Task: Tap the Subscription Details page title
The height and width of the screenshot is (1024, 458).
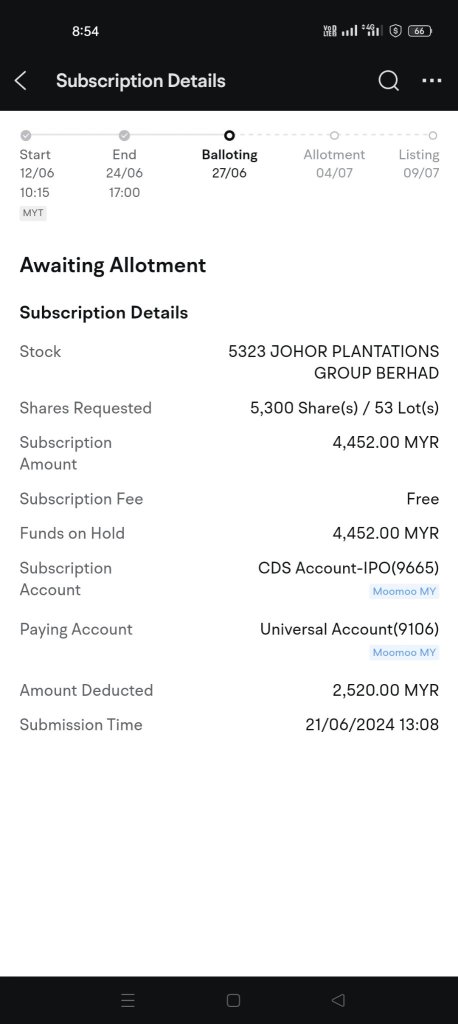Action: tap(140, 81)
